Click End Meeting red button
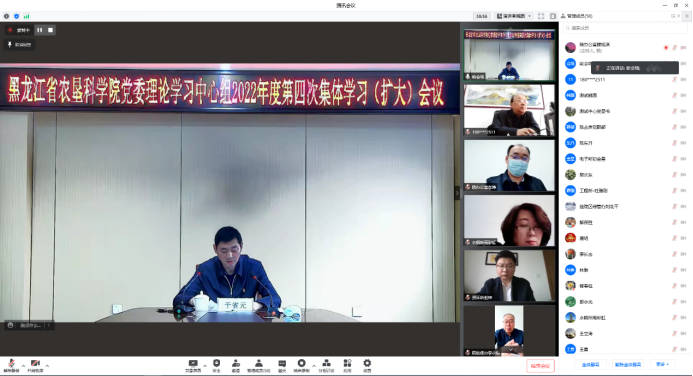The image size is (693, 376). point(541,366)
